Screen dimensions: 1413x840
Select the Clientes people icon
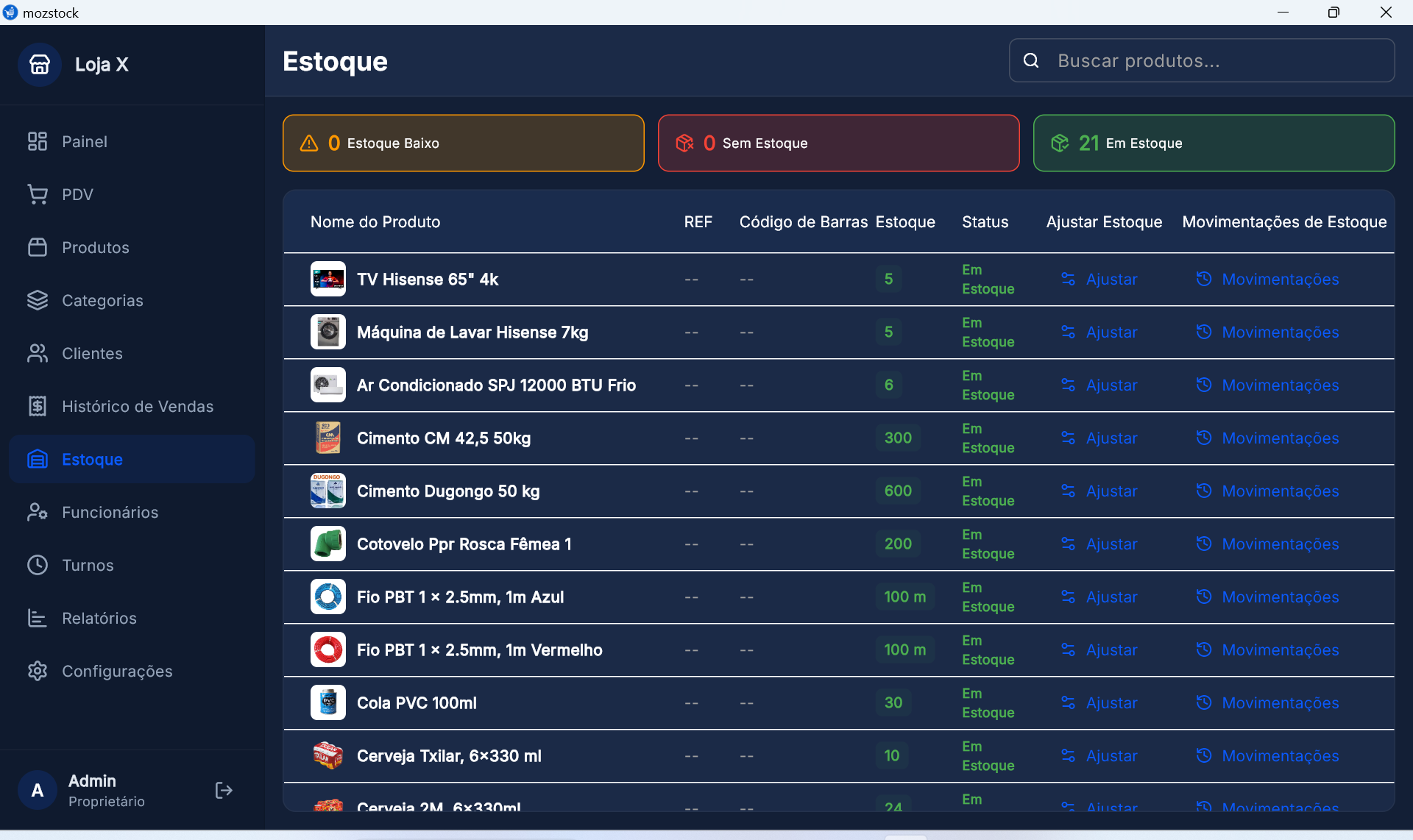click(x=38, y=353)
